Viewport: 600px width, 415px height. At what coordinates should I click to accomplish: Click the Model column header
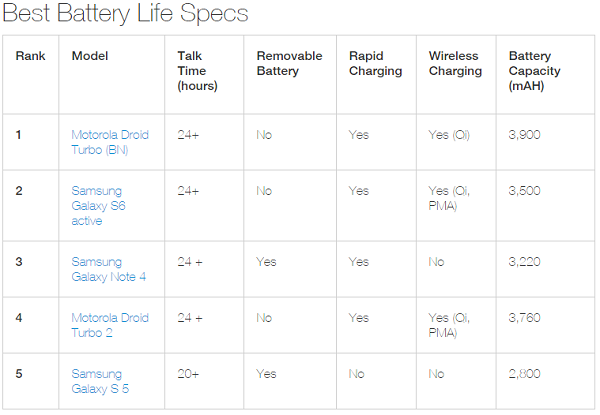click(90, 56)
